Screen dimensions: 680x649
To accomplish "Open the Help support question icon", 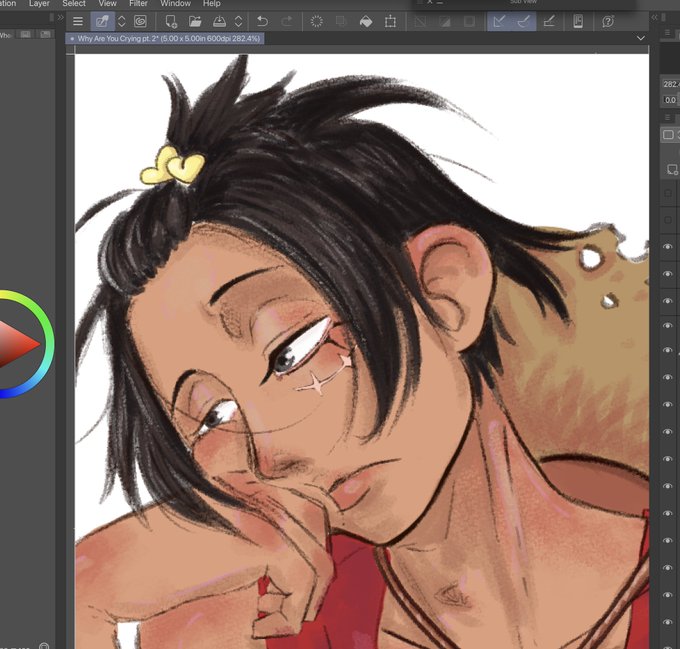I will pyautogui.click(x=608, y=21).
